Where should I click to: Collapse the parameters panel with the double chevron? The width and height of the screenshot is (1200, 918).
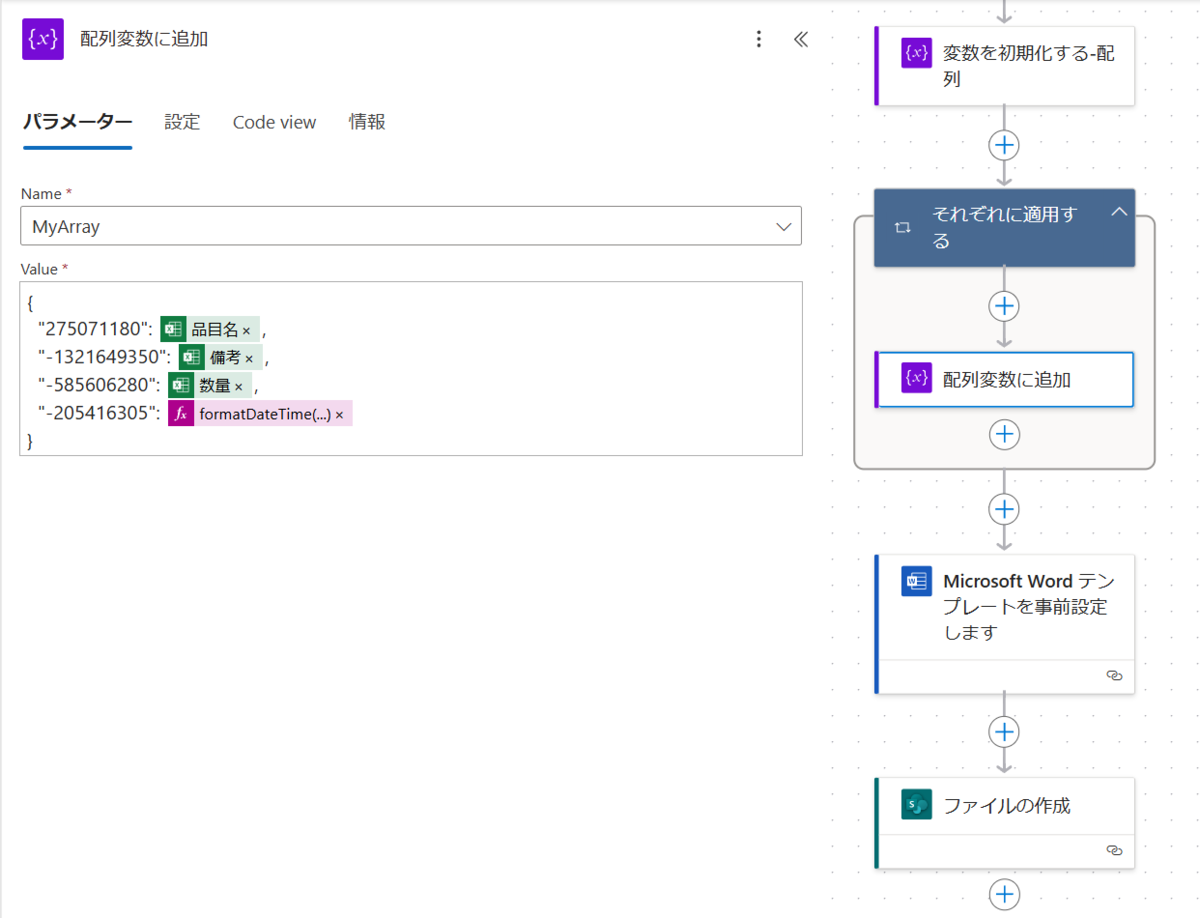(x=800, y=39)
